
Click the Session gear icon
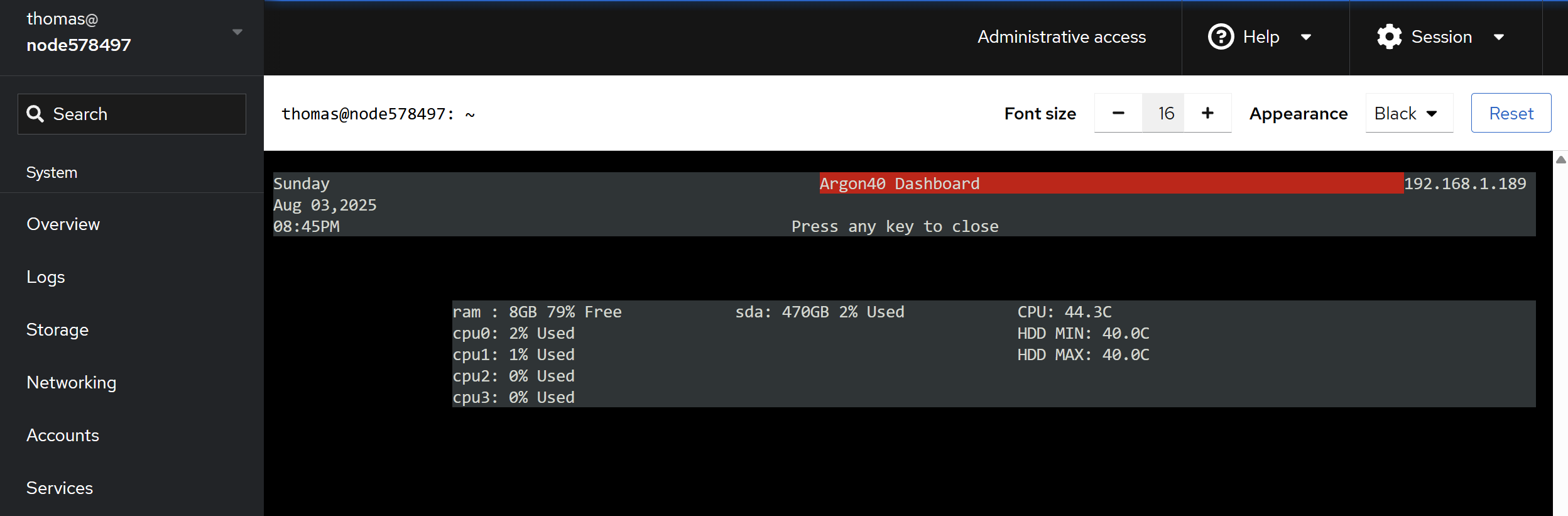pos(1389,37)
